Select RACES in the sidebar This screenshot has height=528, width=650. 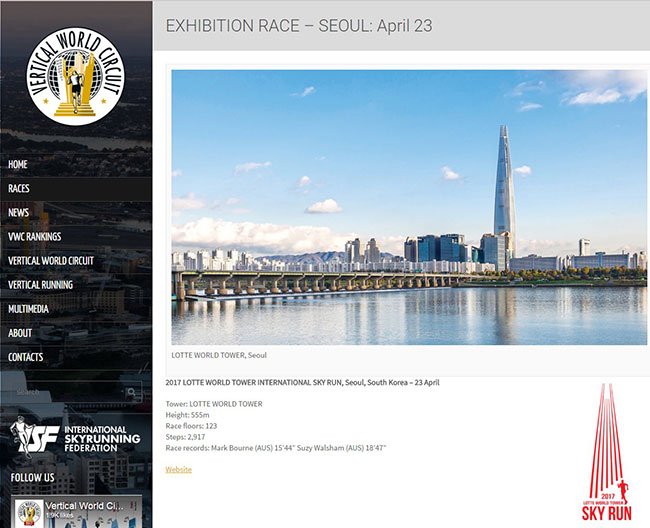tap(76, 189)
